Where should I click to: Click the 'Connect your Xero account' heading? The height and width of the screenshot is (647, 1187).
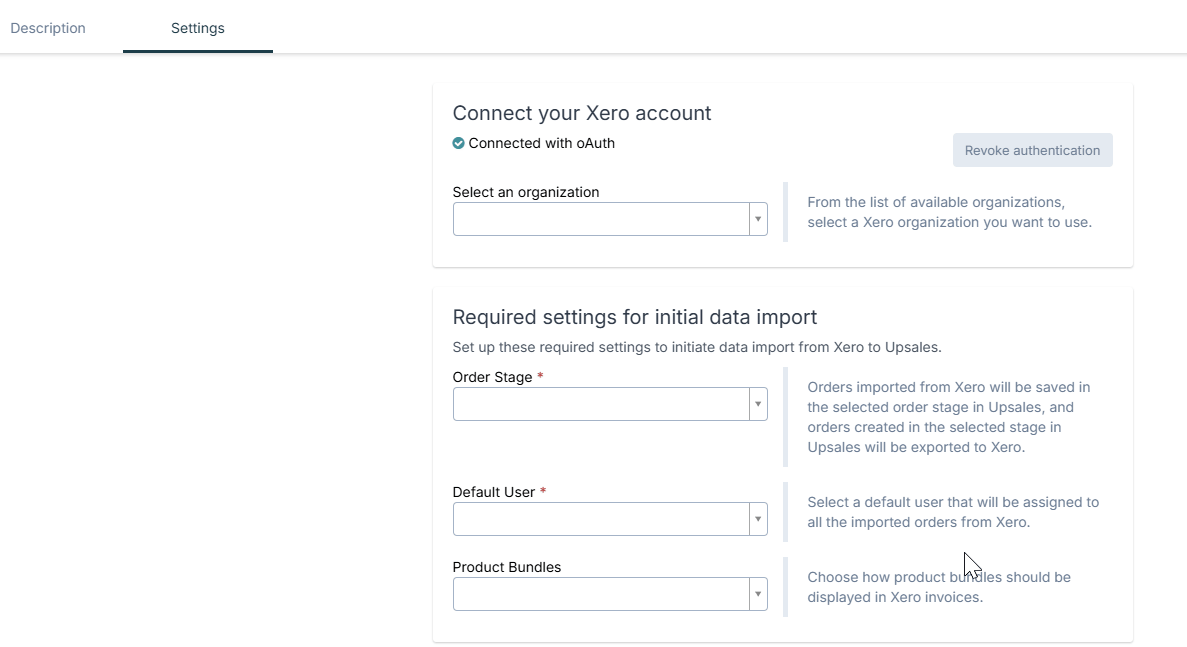(x=581, y=113)
